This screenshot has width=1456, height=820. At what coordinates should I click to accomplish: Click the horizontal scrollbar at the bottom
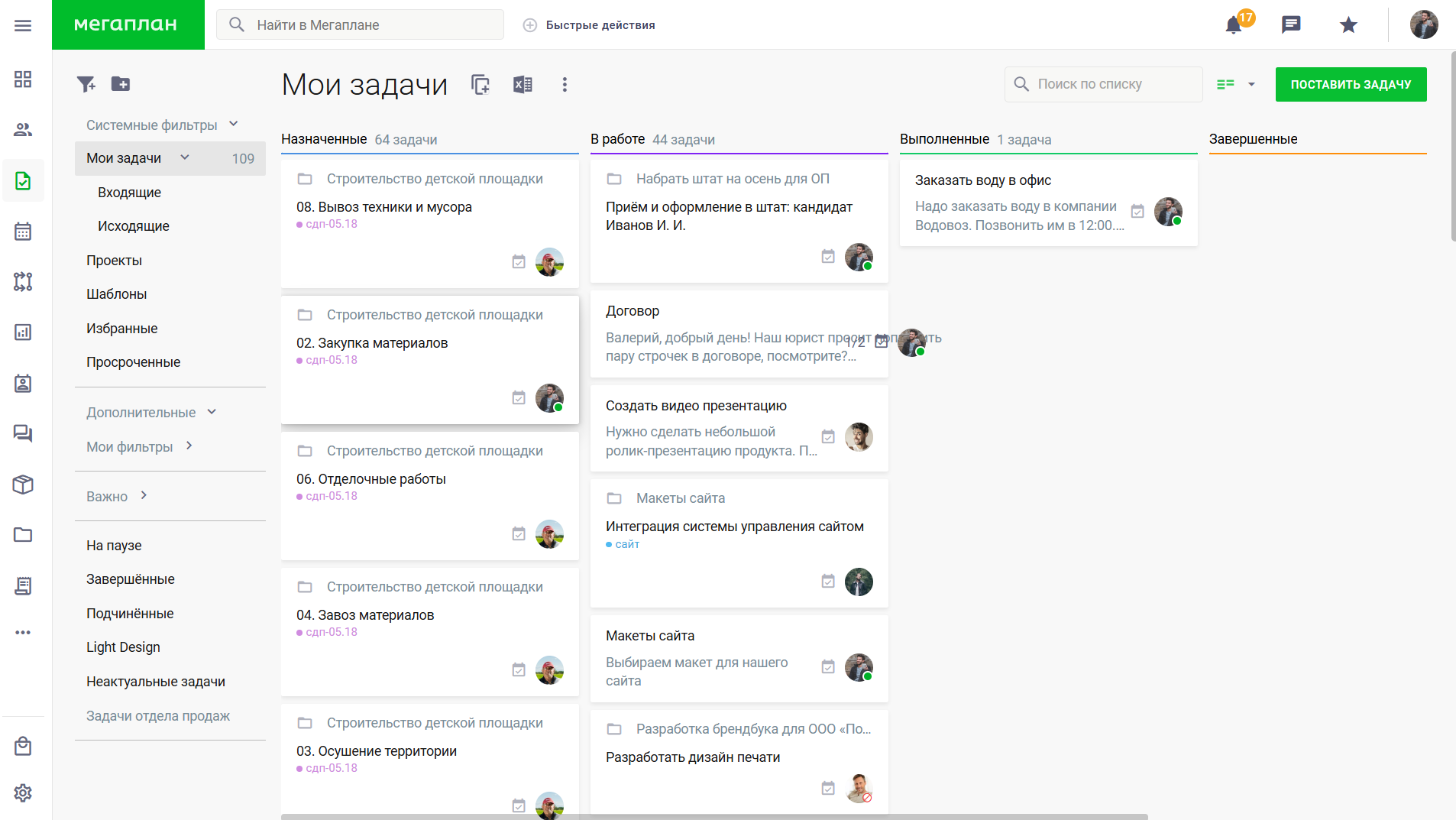point(714,817)
